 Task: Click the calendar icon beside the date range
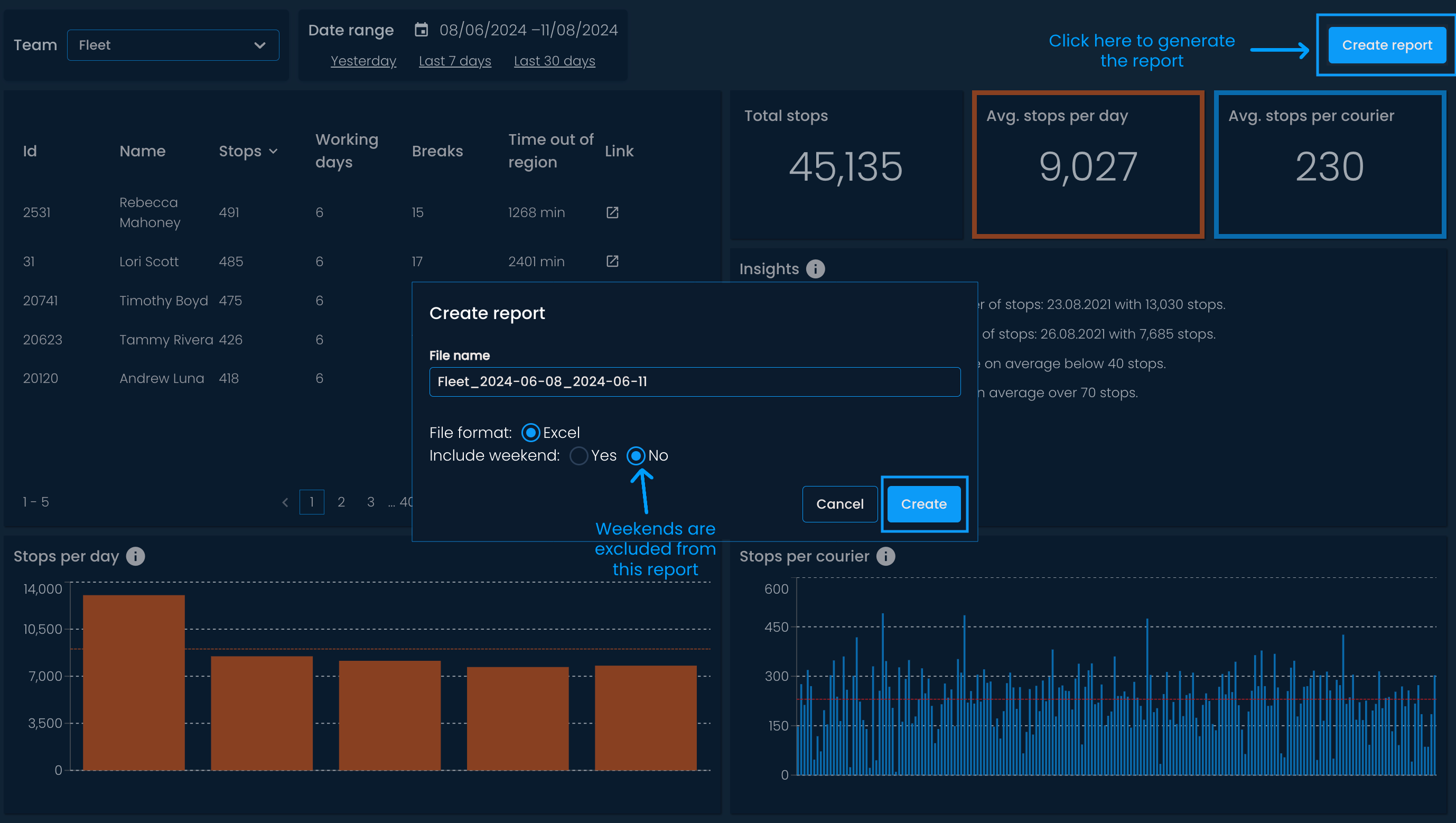pos(421,30)
